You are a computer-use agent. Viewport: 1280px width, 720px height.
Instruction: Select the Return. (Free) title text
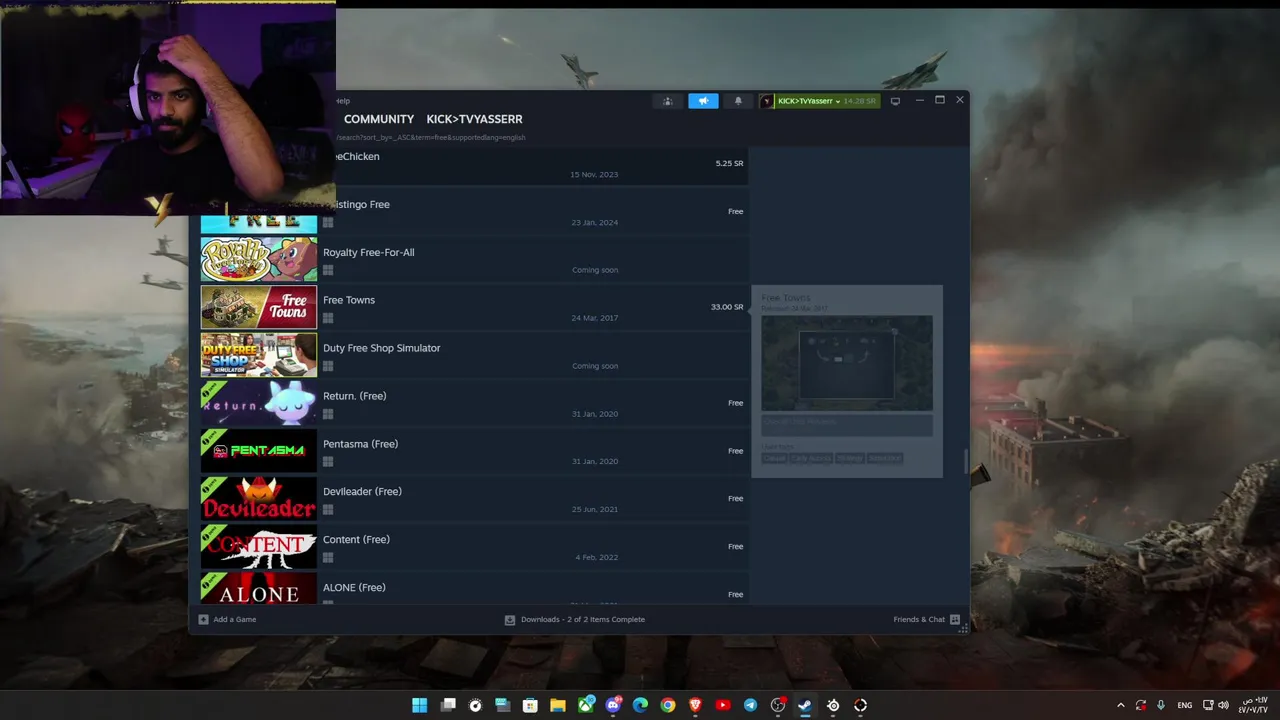[354, 396]
